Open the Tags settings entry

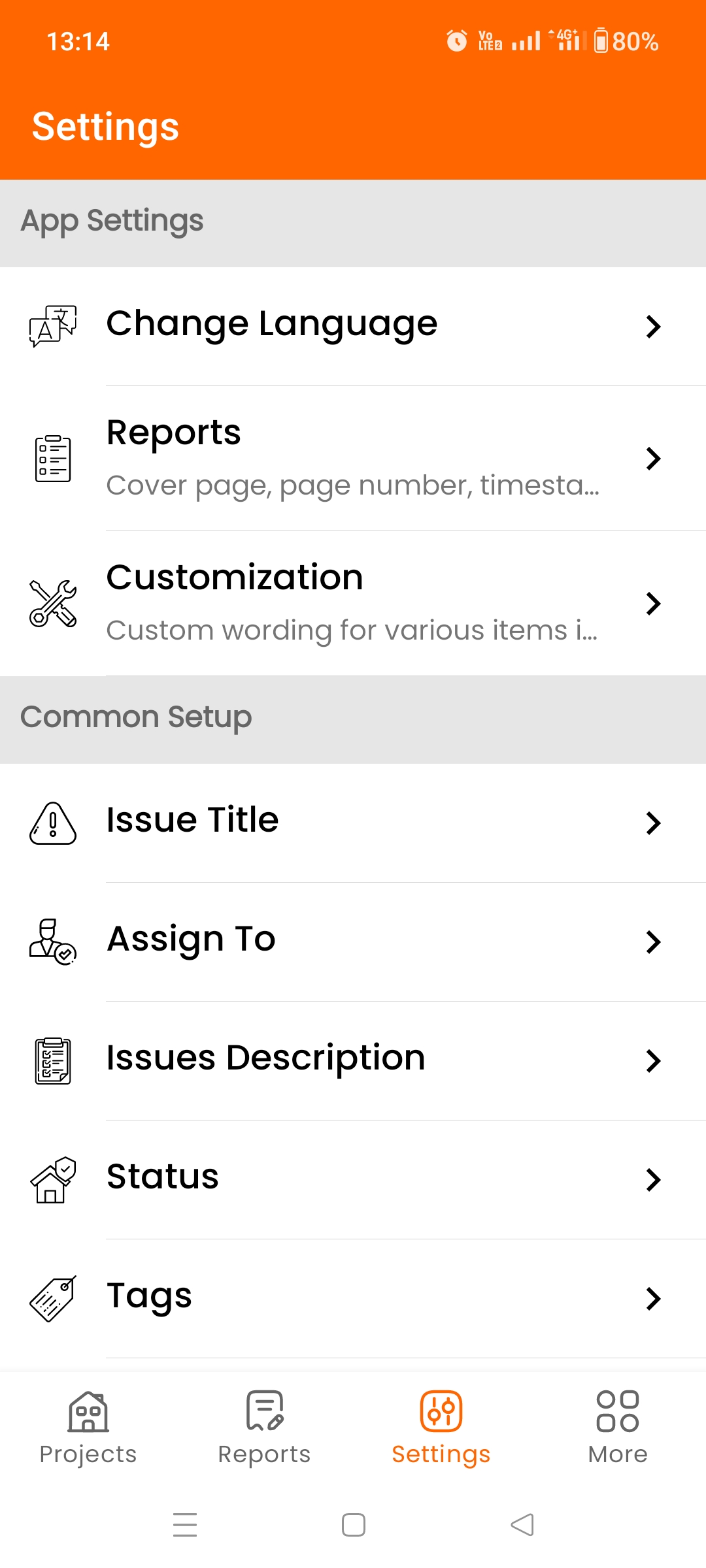353,1298
